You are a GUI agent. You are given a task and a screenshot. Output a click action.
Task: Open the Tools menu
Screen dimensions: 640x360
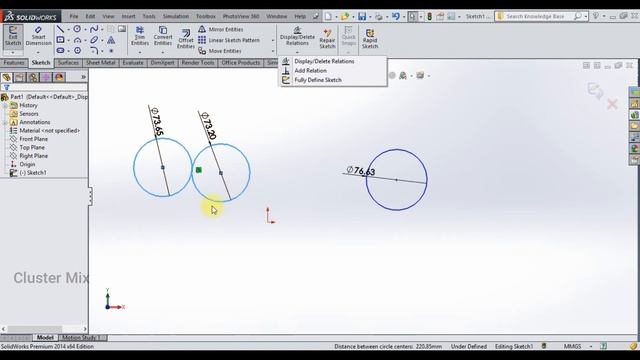(149, 16)
